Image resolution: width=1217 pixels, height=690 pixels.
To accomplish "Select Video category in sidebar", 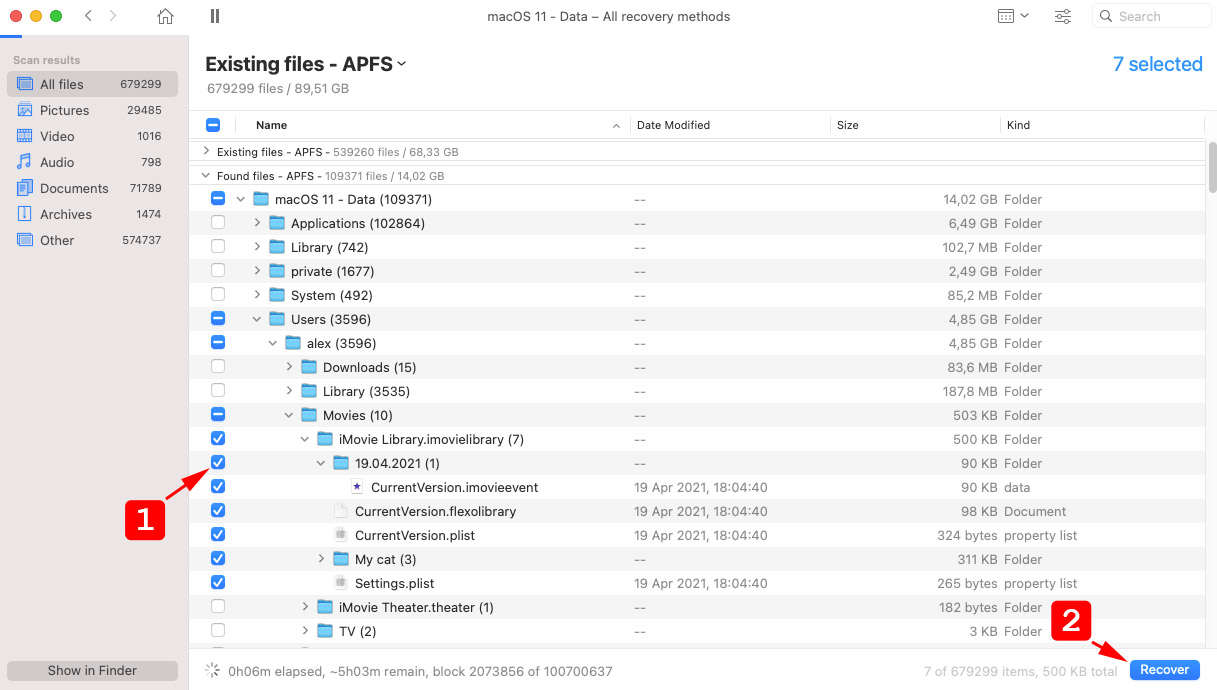I will point(92,136).
